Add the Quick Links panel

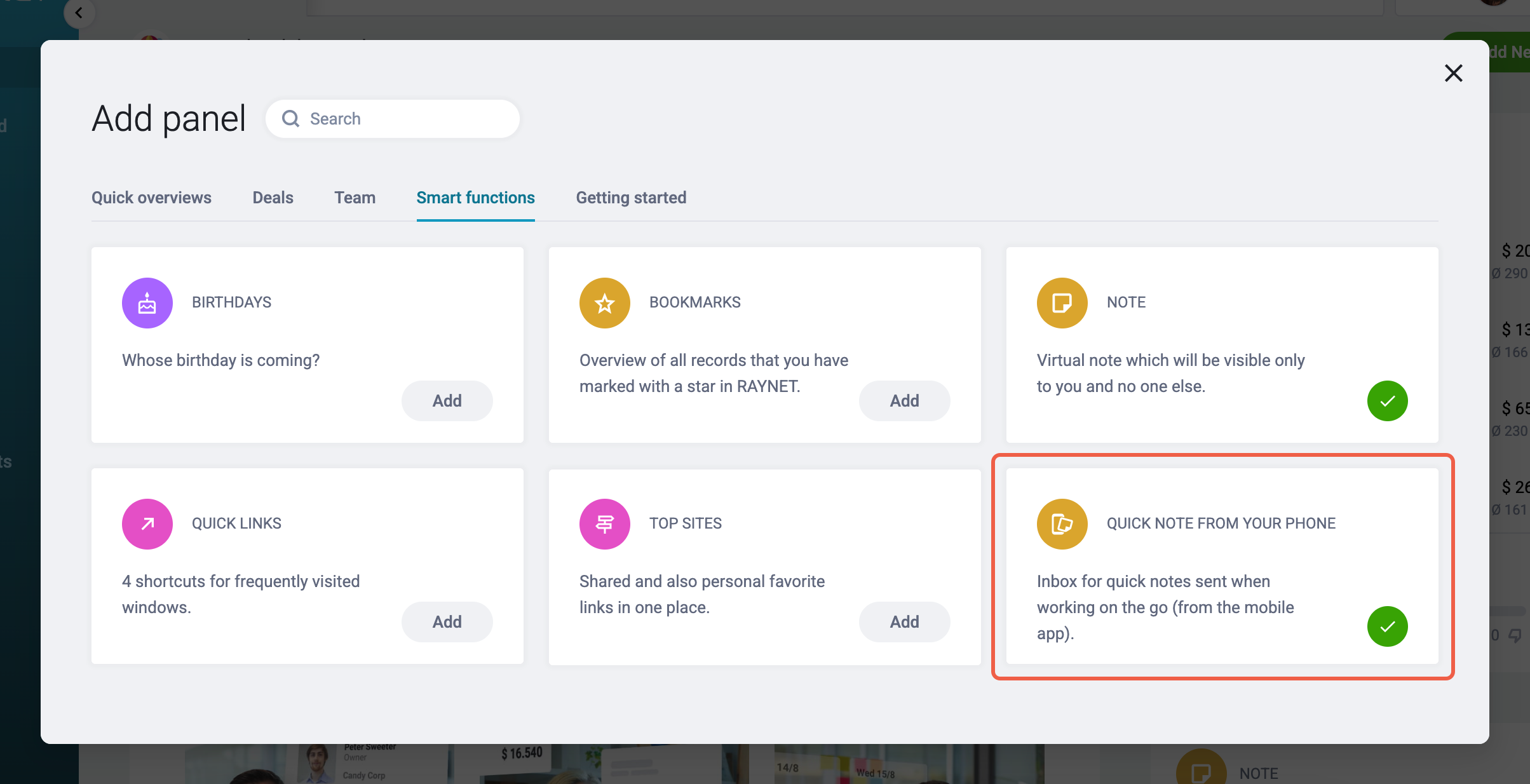pos(447,622)
